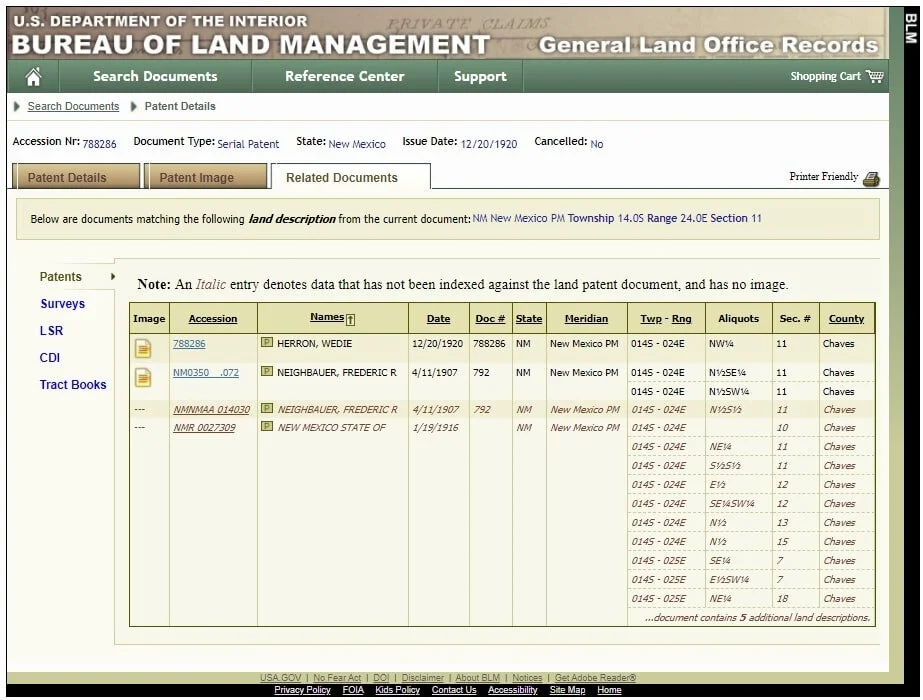This screenshot has height=700, width=923.
Task: Sort table by Date column
Action: 439,319
